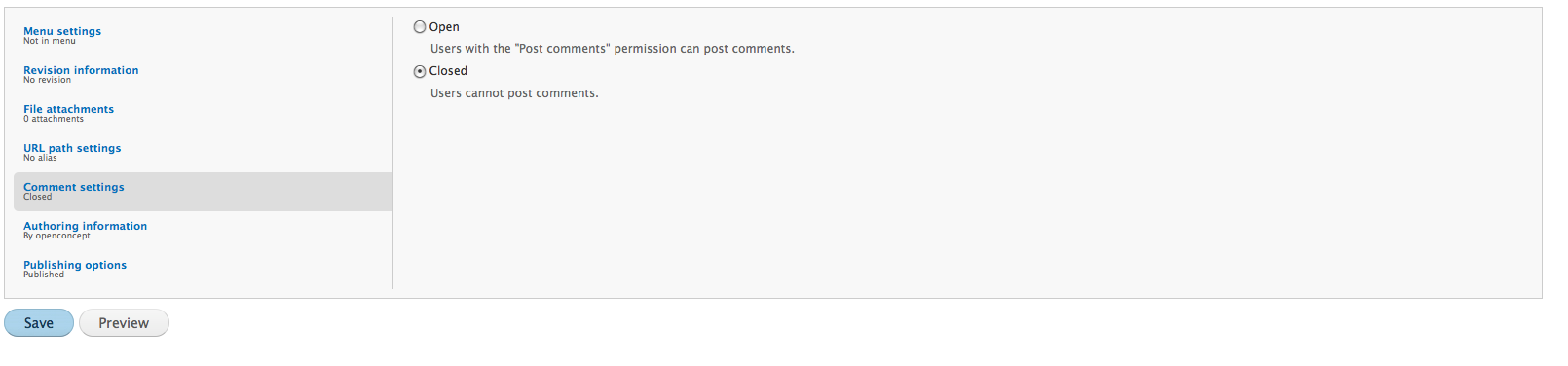Click the "Closed" radio label text
1568x366 pixels.
[x=448, y=71]
